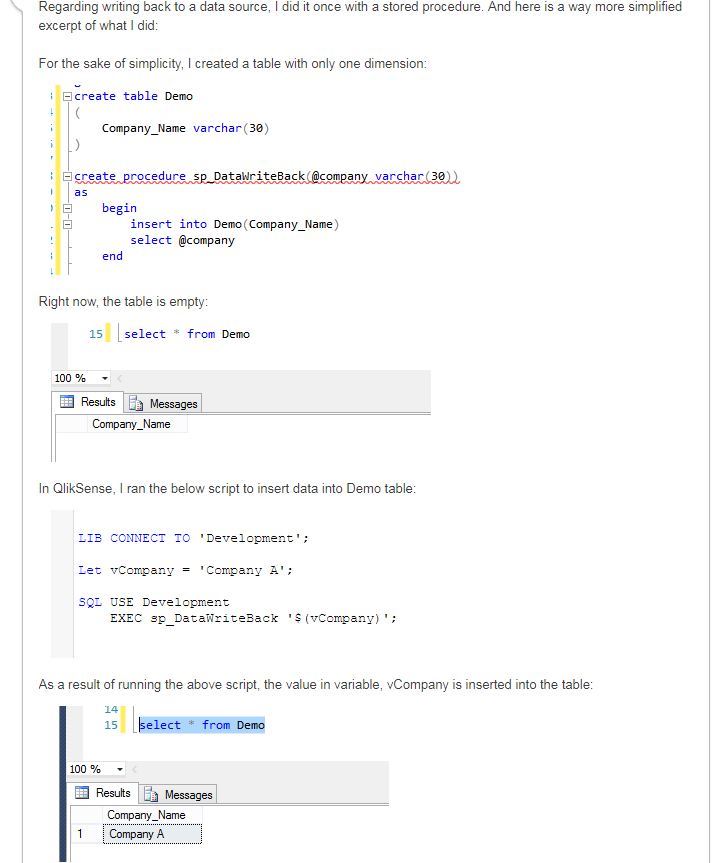Click the 'as' keyword under create procedure
The width and height of the screenshot is (724, 863).
81,193
